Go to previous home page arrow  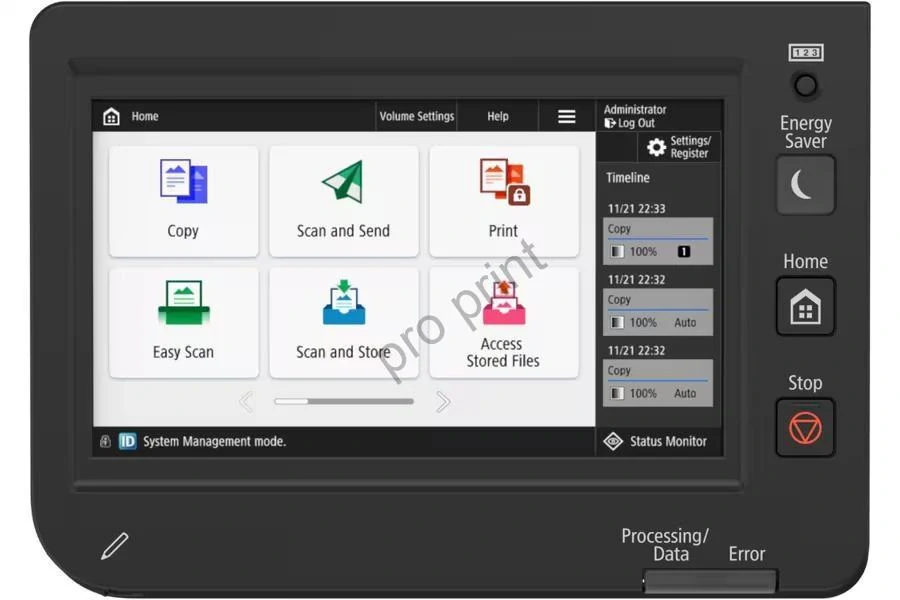pyautogui.click(x=247, y=402)
